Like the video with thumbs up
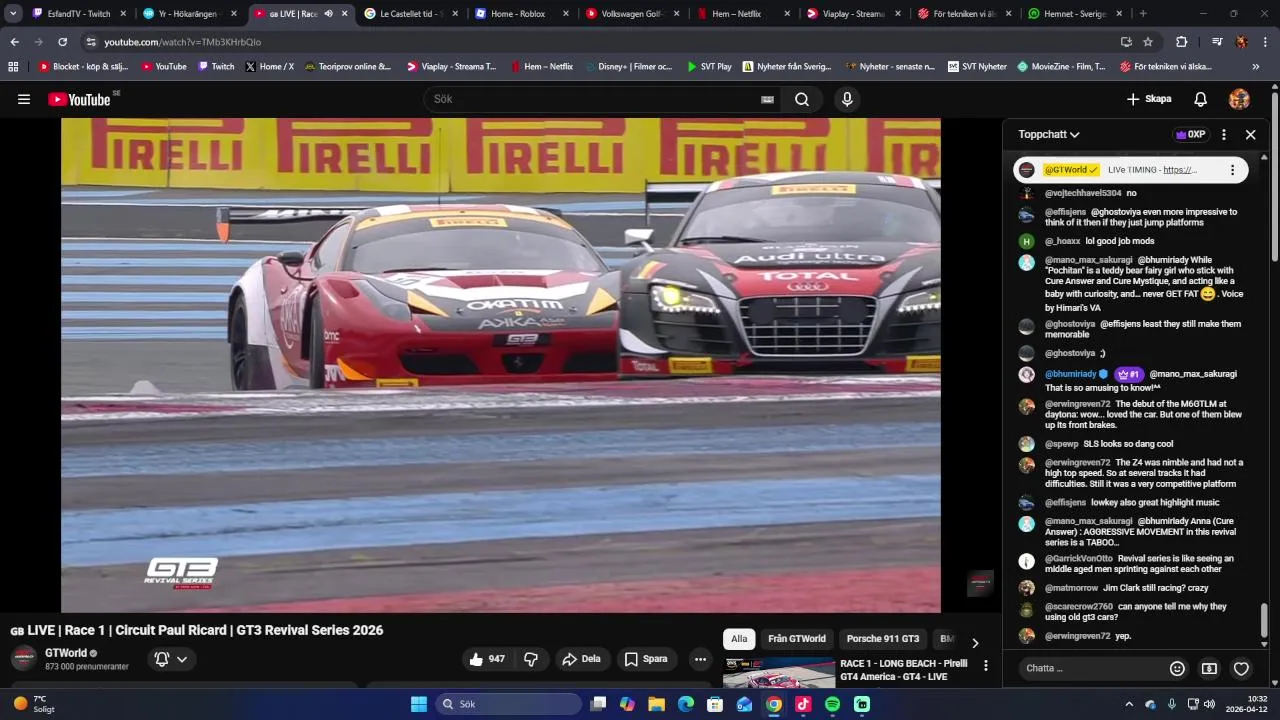This screenshot has height=720, width=1280. [487, 659]
